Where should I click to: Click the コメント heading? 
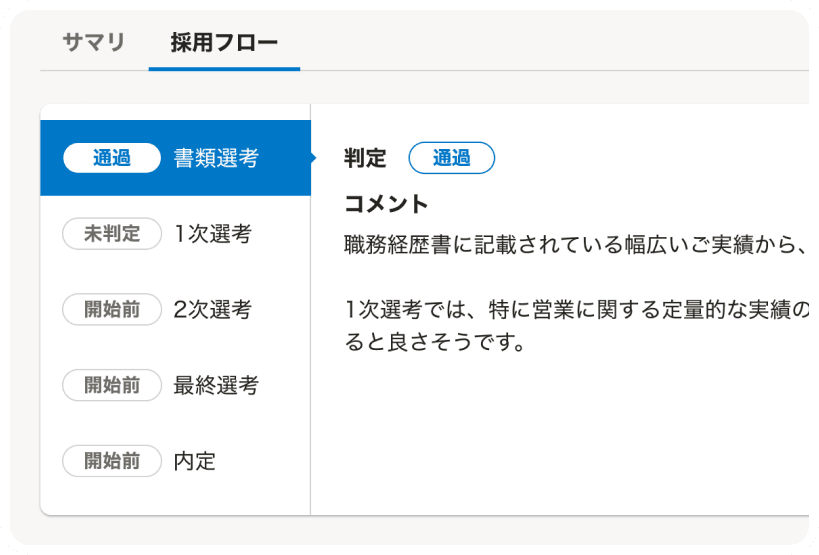coord(386,204)
